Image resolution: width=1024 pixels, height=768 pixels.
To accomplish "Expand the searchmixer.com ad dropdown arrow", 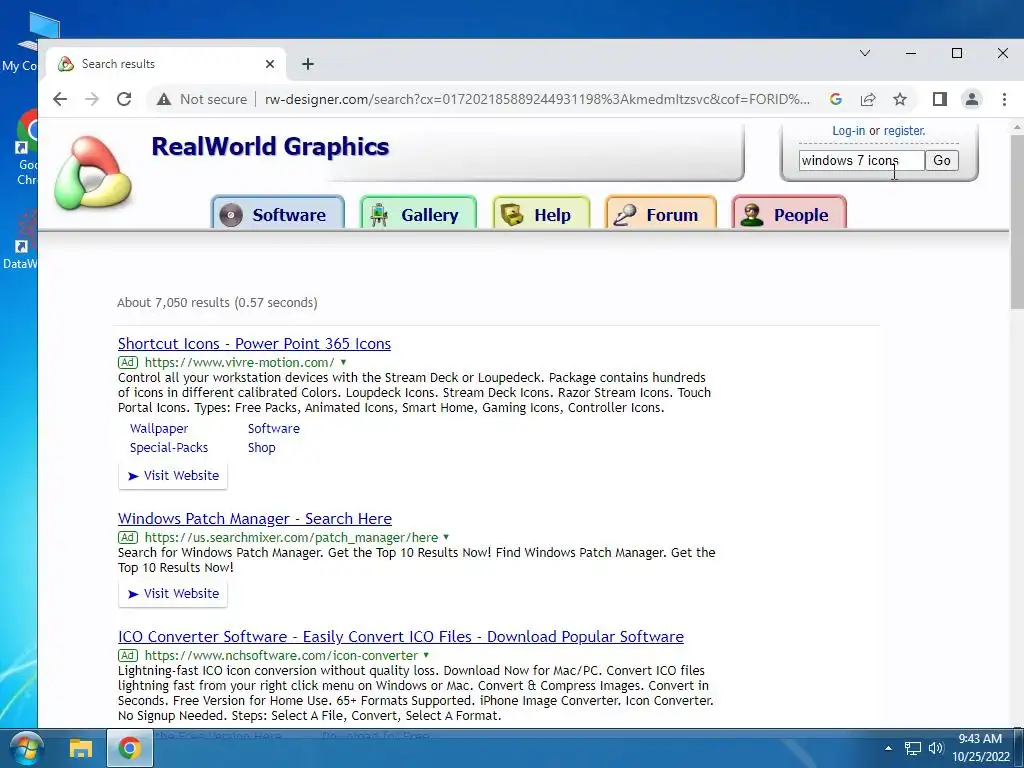I will click(x=446, y=537).
